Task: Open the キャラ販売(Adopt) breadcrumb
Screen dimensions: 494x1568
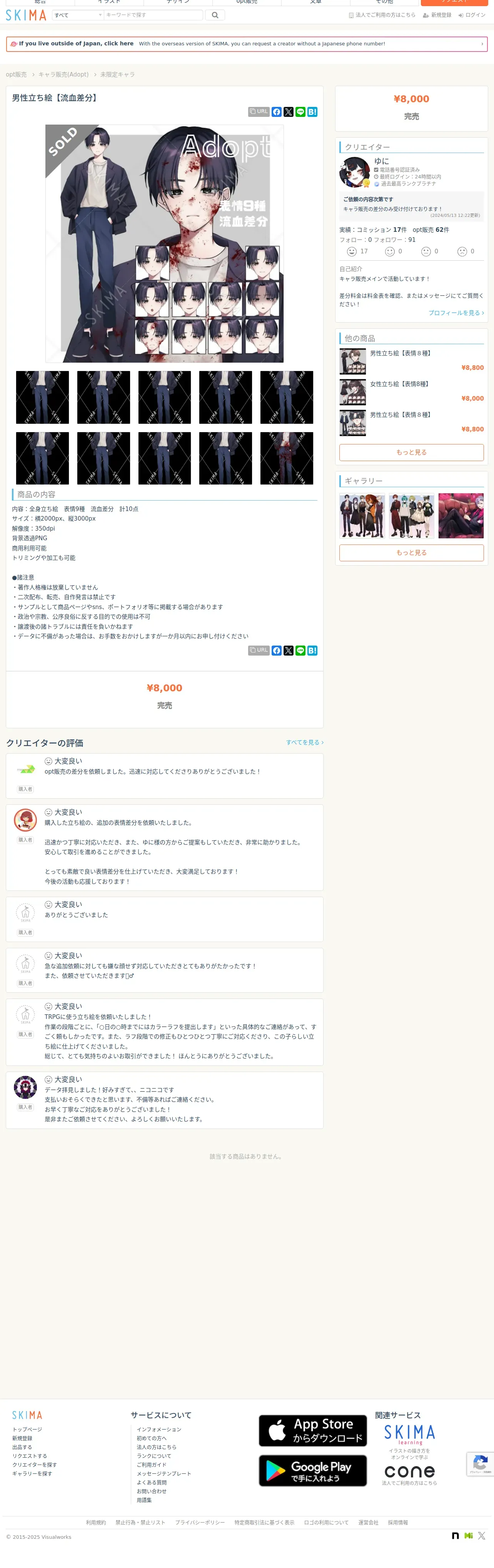Action: click(x=63, y=74)
